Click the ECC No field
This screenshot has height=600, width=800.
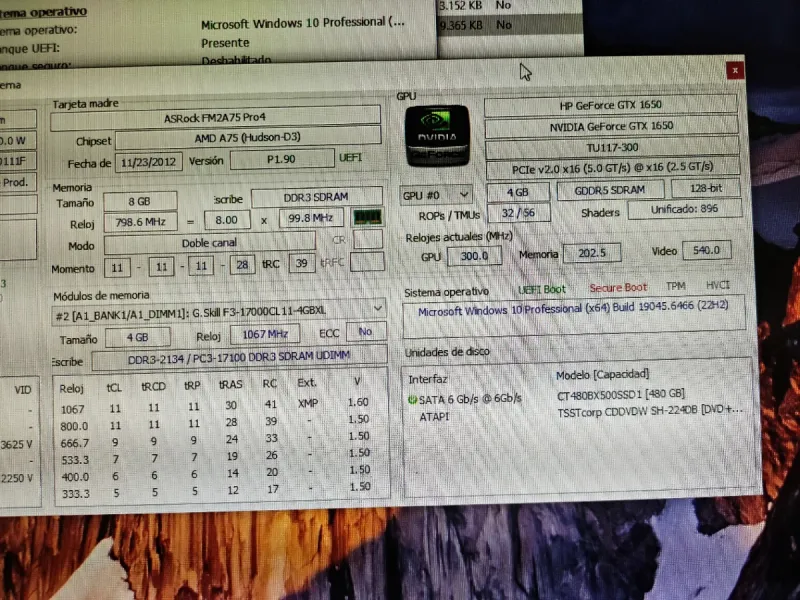point(365,332)
